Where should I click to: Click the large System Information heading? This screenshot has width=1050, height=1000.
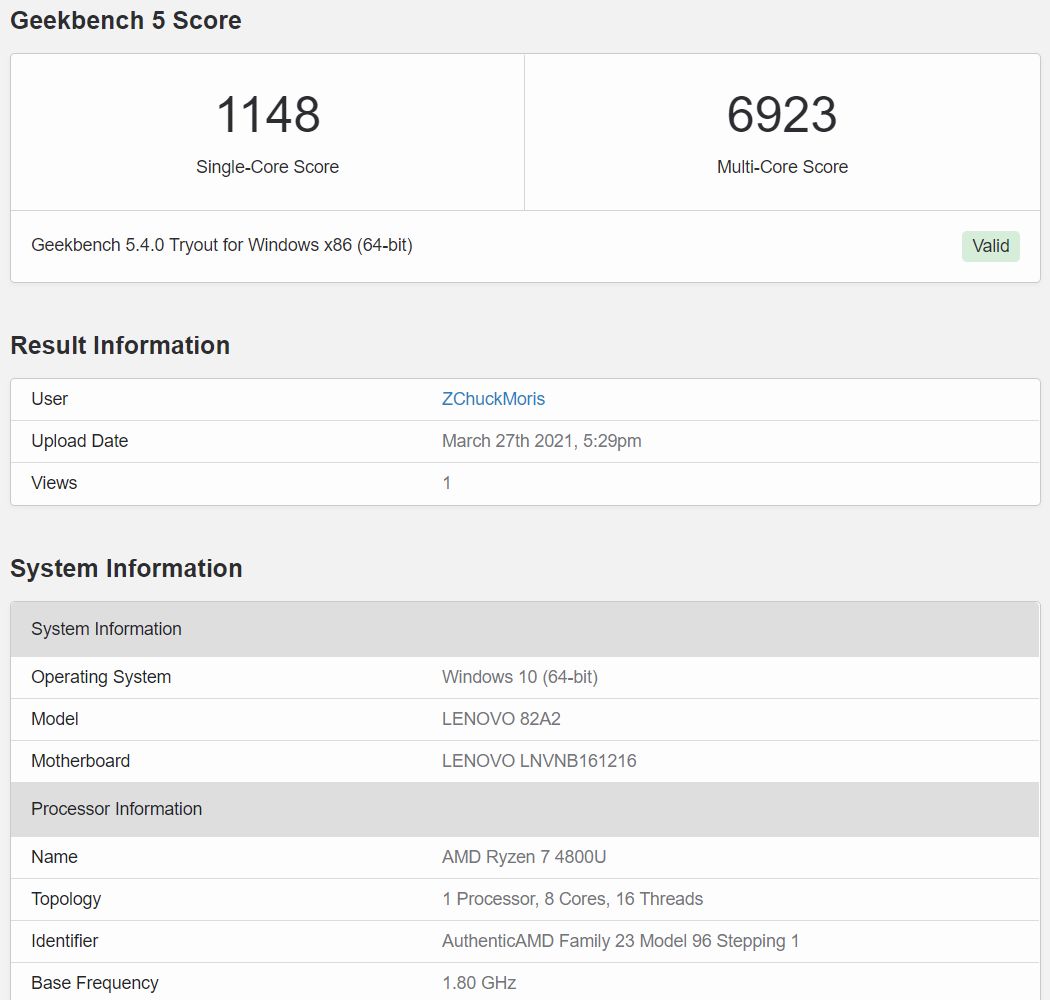[126, 569]
